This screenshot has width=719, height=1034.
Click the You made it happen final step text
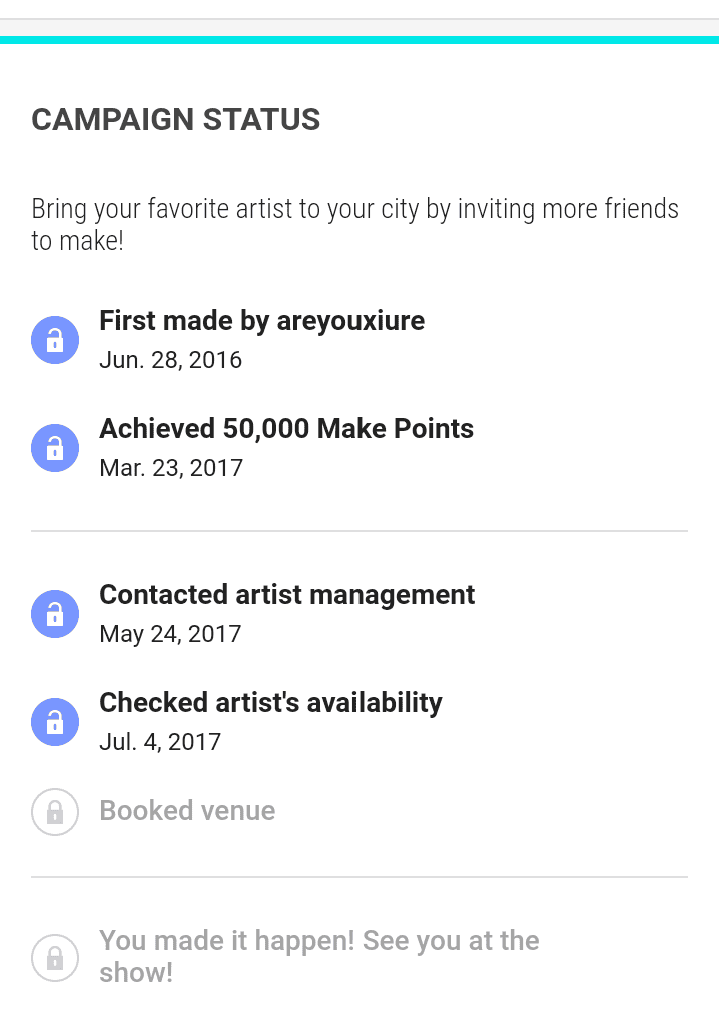pyautogui.click(x=318, y=956)
